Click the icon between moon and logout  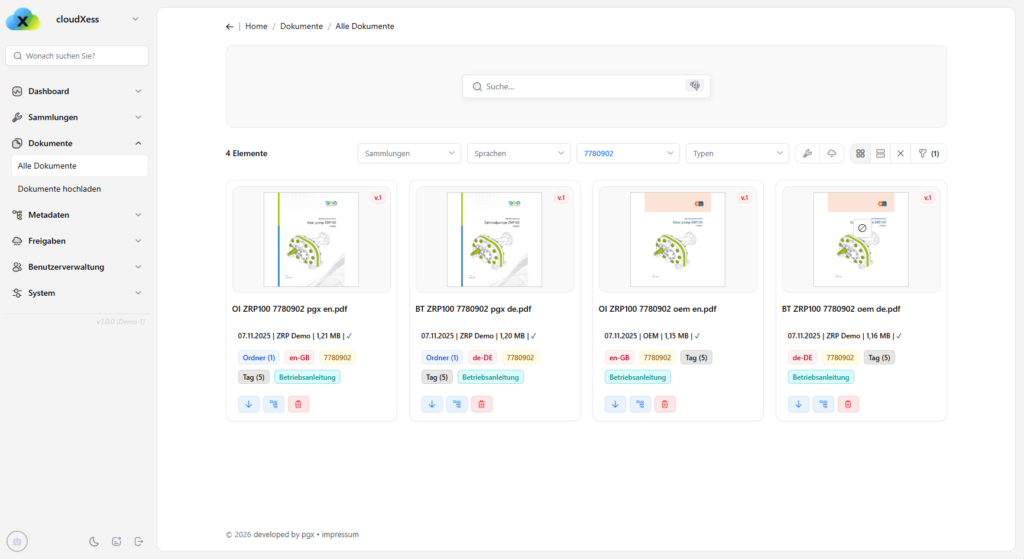click(116, 541)
